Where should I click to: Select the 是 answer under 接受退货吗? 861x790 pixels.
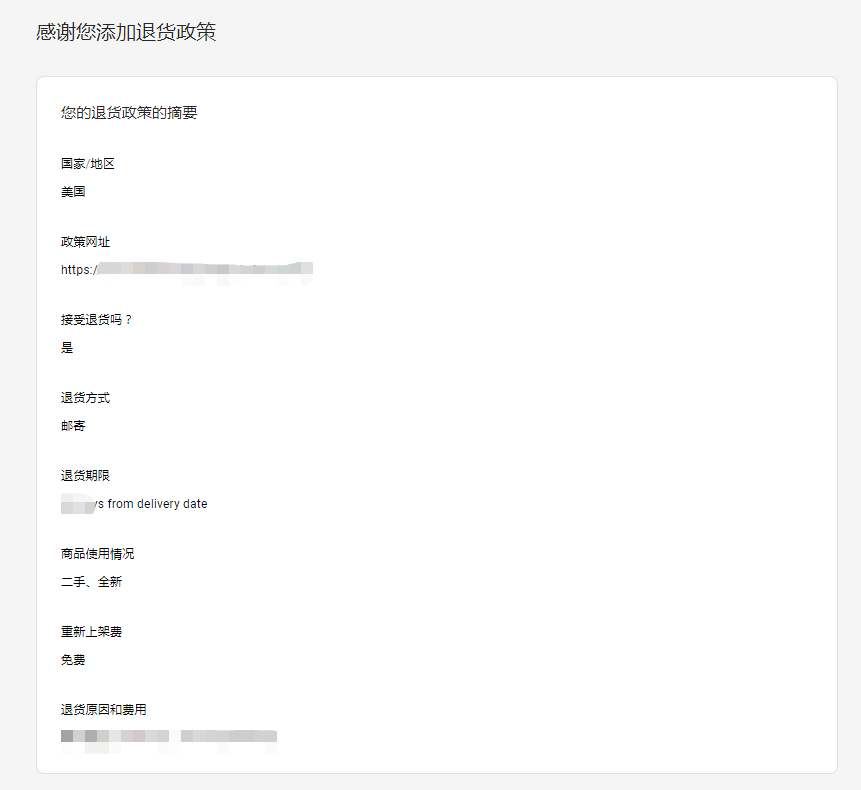[x=66, y=347]
